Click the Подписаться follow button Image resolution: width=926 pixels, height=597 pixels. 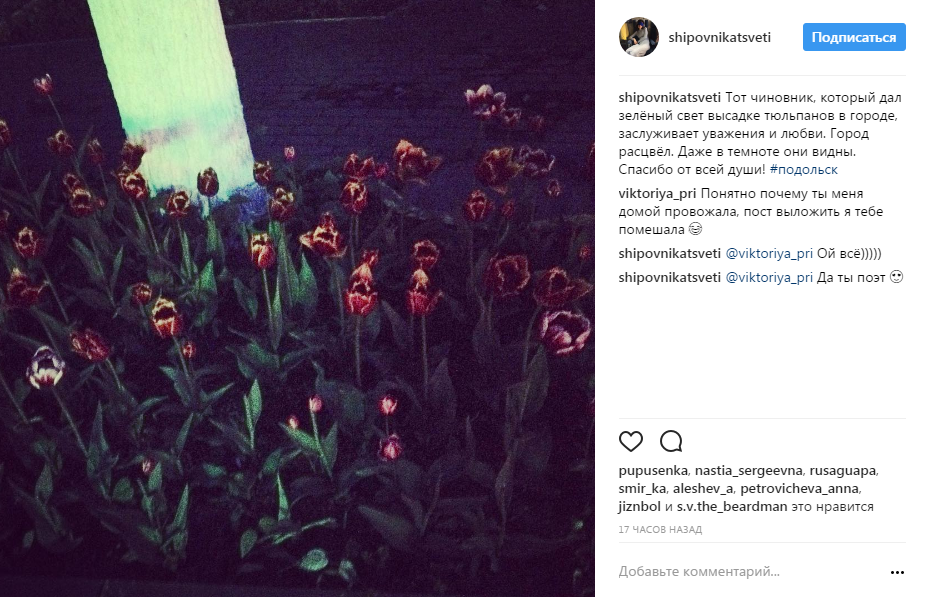(x=854, y=37)
